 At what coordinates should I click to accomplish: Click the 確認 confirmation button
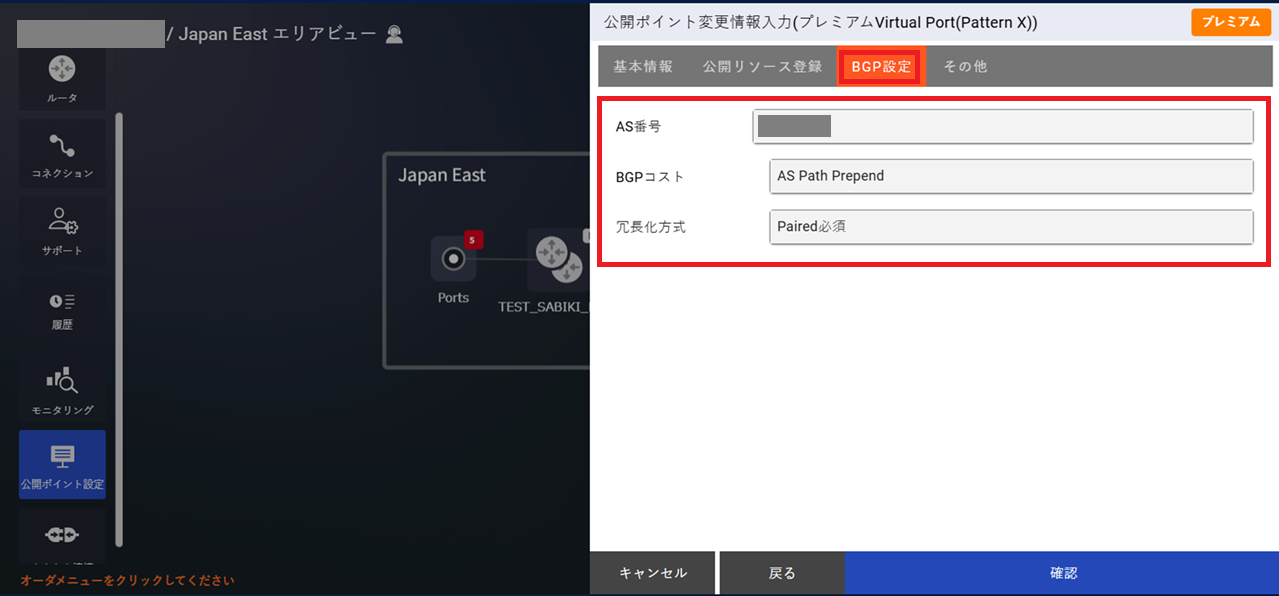coord(1063,572)
